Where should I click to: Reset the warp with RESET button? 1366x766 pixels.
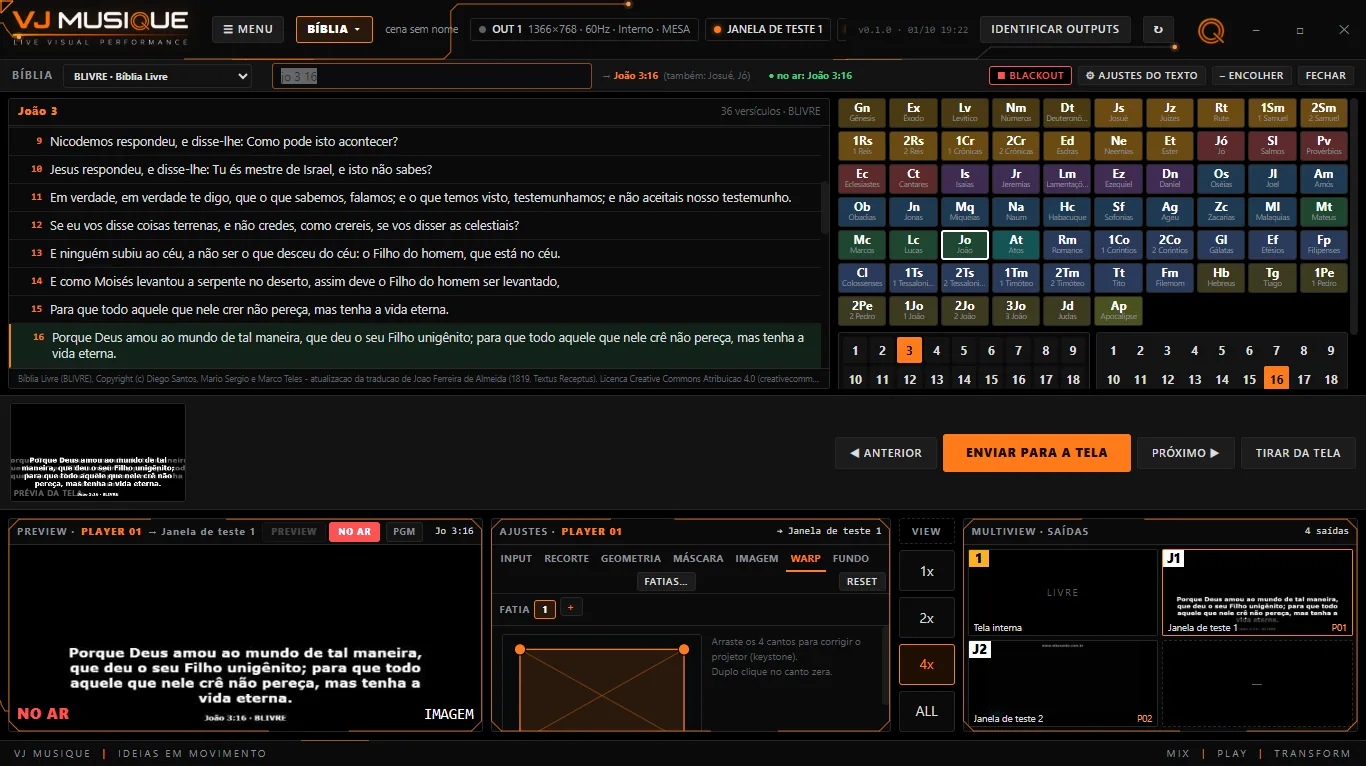862,581
